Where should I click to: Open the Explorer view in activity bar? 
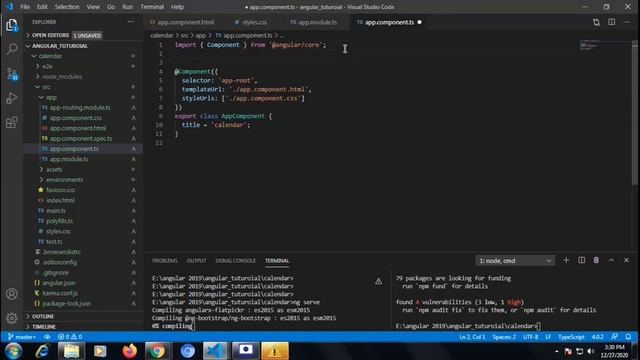pyautogui.click(x=11, y=25)
